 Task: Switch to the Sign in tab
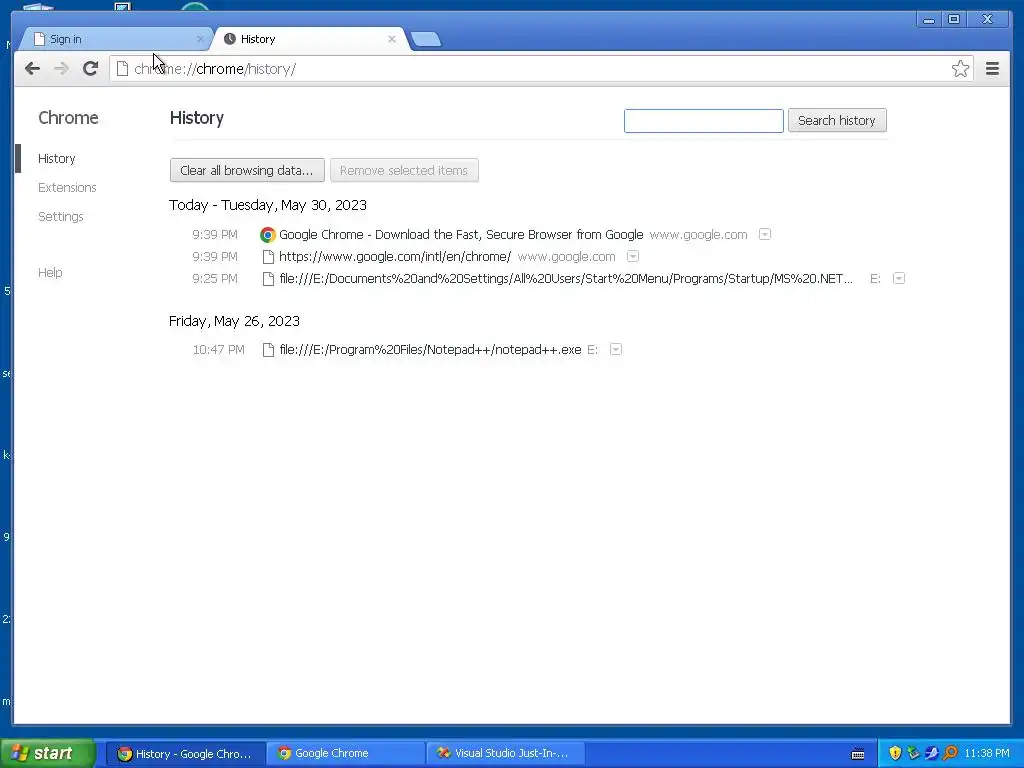[116, 39]
